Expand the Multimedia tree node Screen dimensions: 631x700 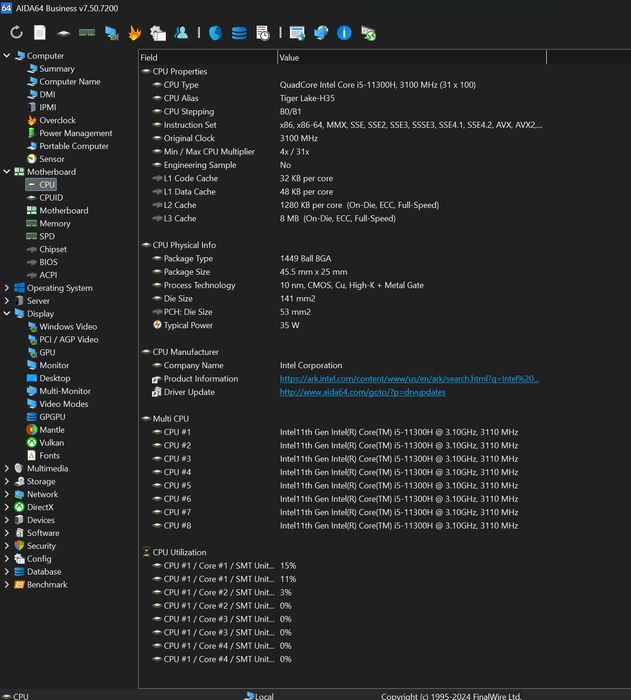[x=7, y=468]
